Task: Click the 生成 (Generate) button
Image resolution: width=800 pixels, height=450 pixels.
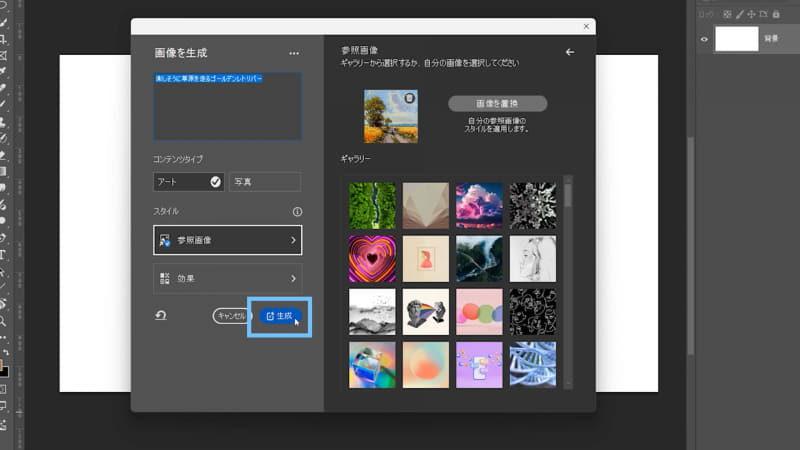Action: click(x=280, y=316)
